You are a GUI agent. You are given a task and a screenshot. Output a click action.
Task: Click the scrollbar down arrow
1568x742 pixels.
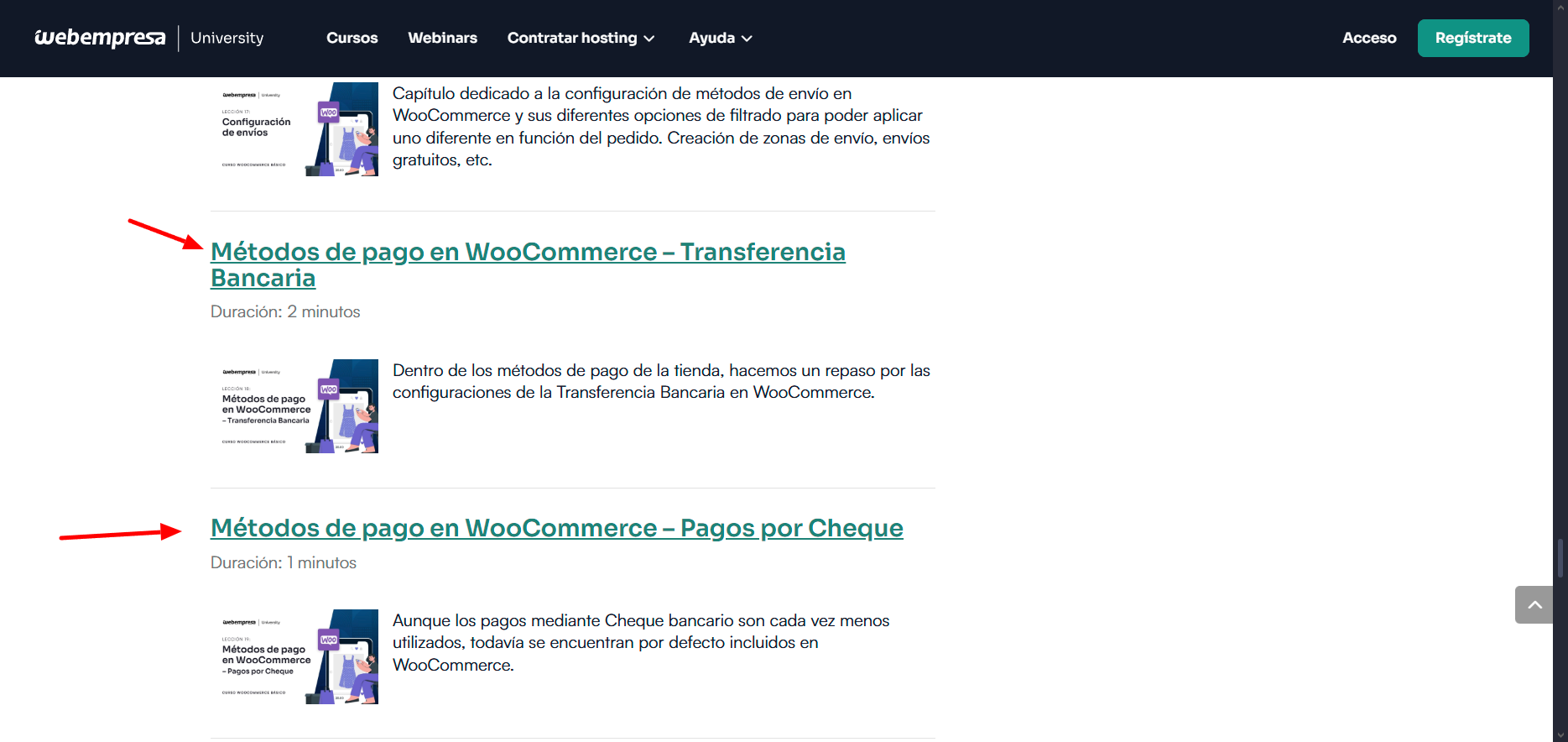coord(1560,735)
